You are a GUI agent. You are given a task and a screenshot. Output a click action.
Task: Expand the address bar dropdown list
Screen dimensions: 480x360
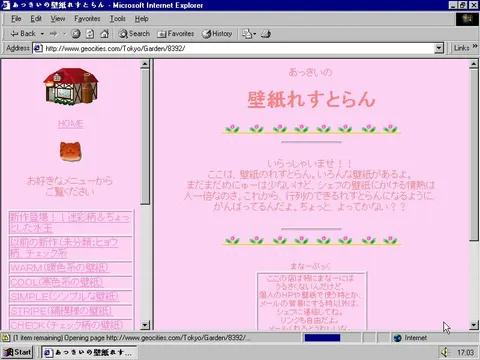(x=439, y=48)
